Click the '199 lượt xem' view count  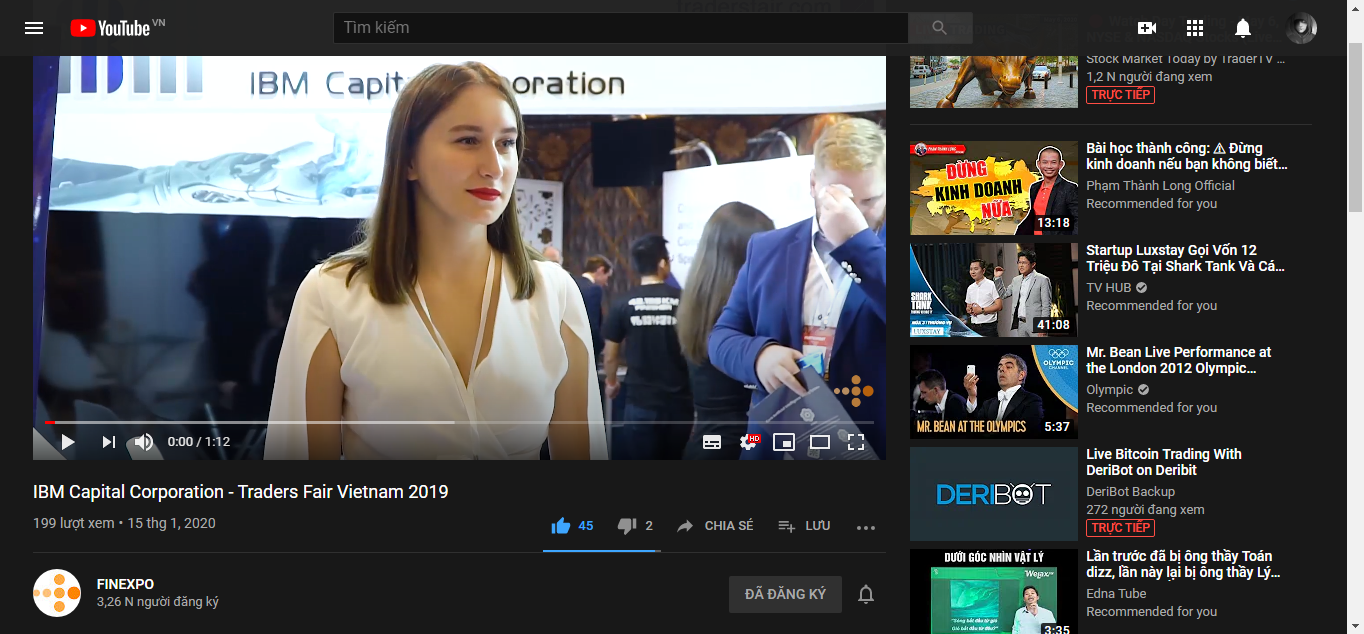pyautogui.click(x=73, y=523)
